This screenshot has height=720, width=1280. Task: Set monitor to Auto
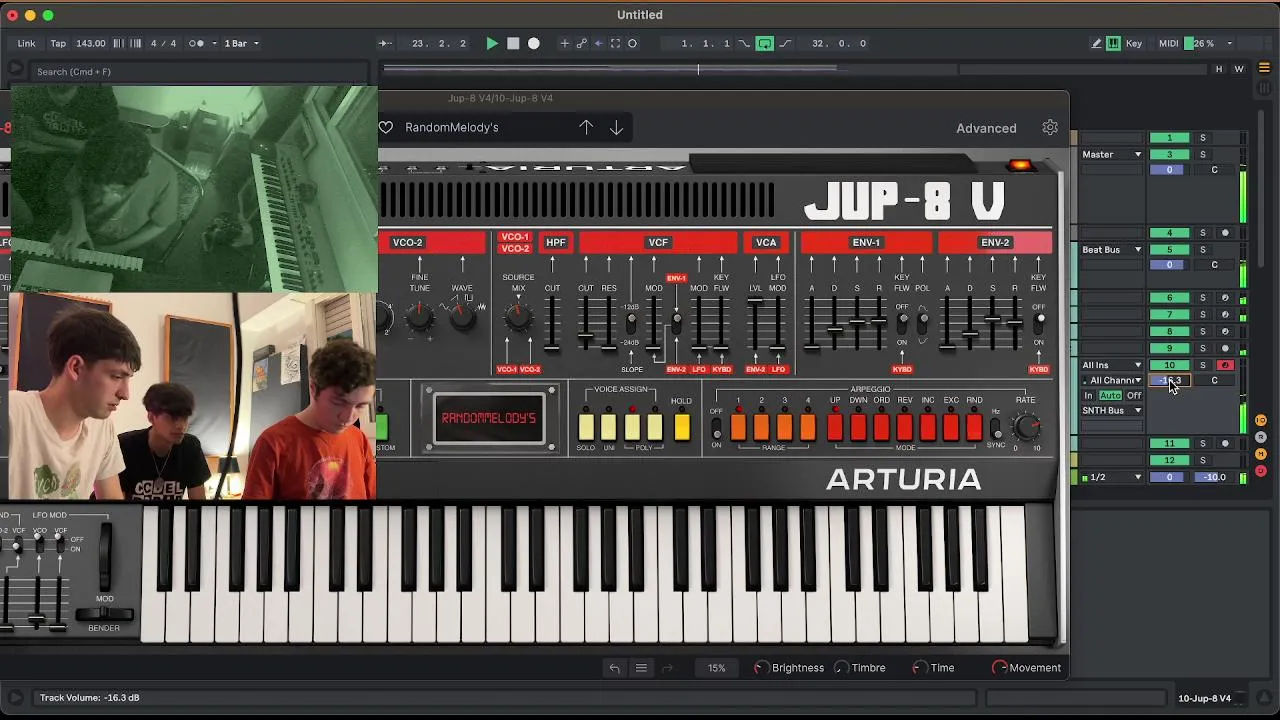tap(1110, 395)
